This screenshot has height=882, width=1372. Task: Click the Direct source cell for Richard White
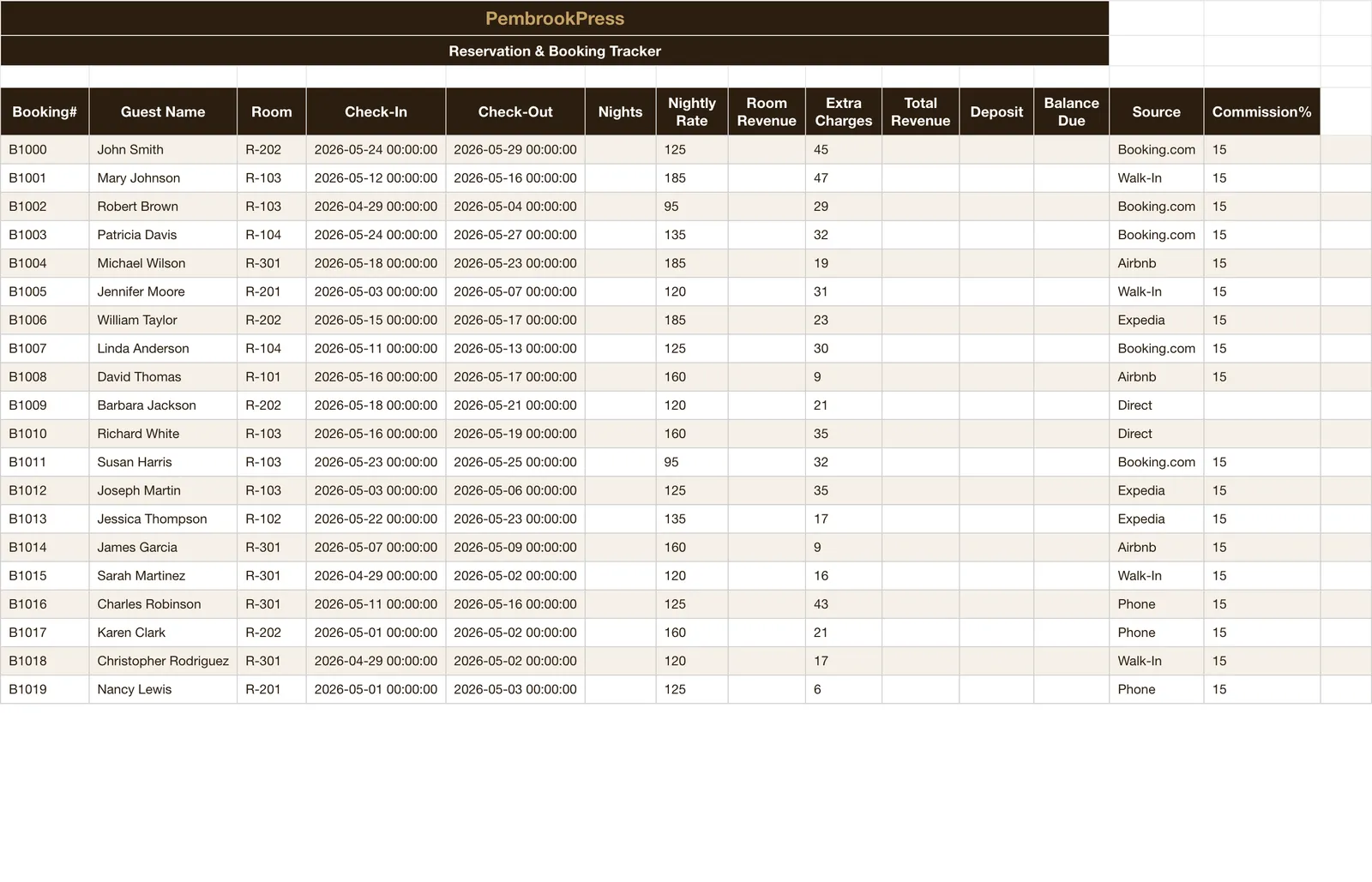click(x=1156, y=434)
